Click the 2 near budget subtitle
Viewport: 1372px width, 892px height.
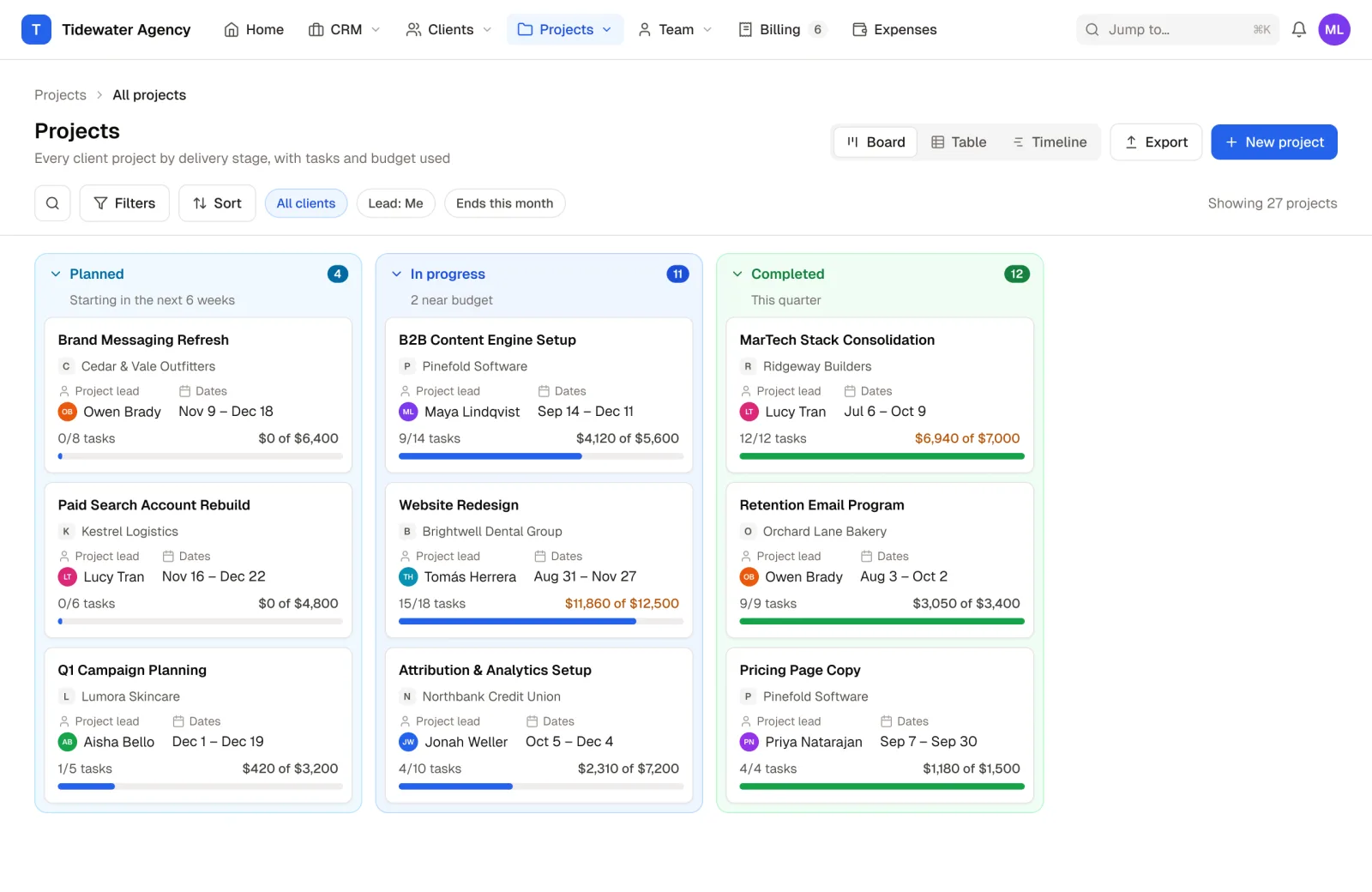tap(452, 300)
